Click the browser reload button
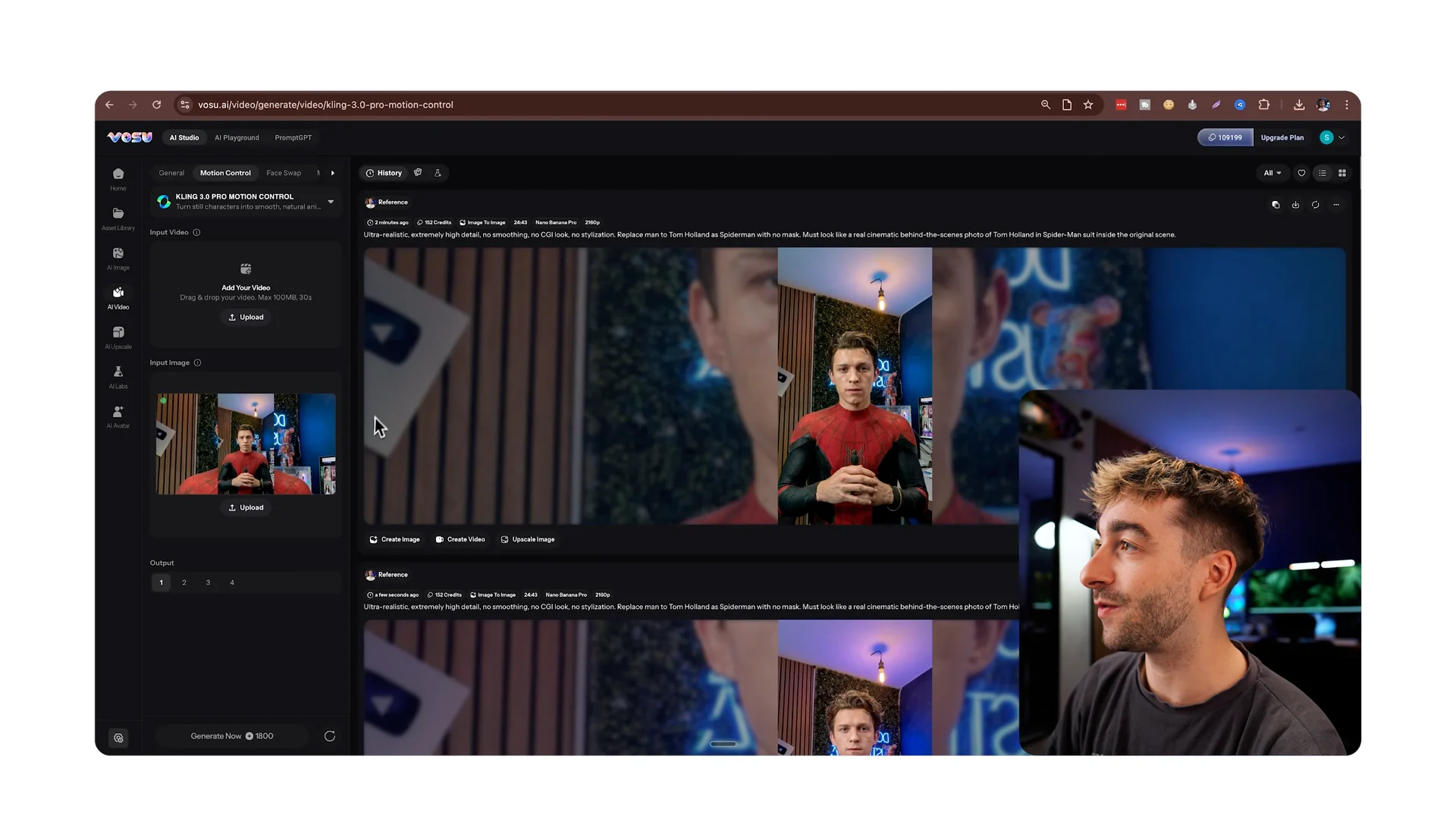Screen dimensions: 1456x819 click(156, 105)
